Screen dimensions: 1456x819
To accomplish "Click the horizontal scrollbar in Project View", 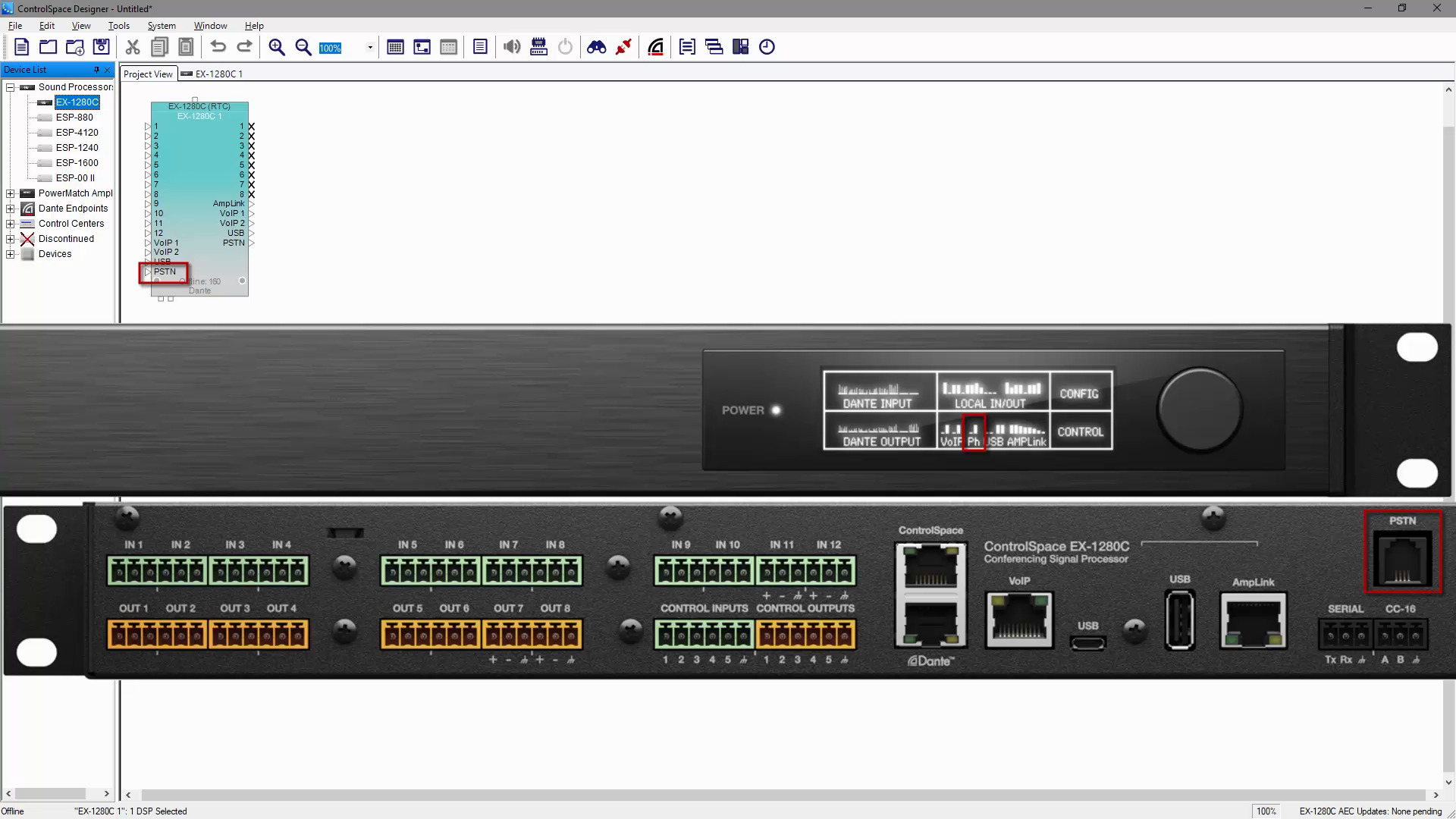I will (x=782, y=795).
